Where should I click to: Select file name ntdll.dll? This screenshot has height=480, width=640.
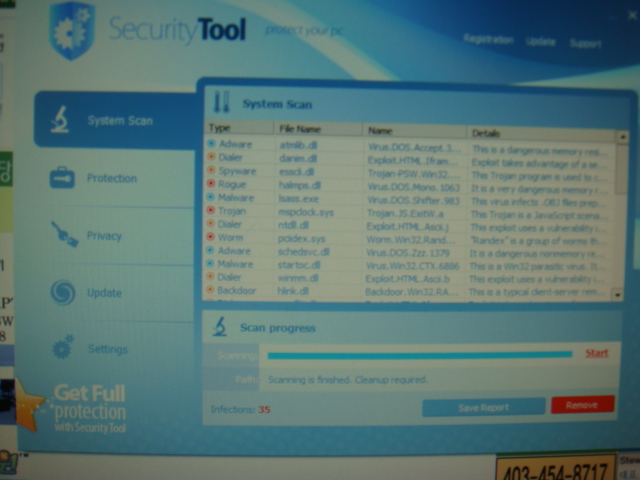pyautogui.click(x=293, y=225)
